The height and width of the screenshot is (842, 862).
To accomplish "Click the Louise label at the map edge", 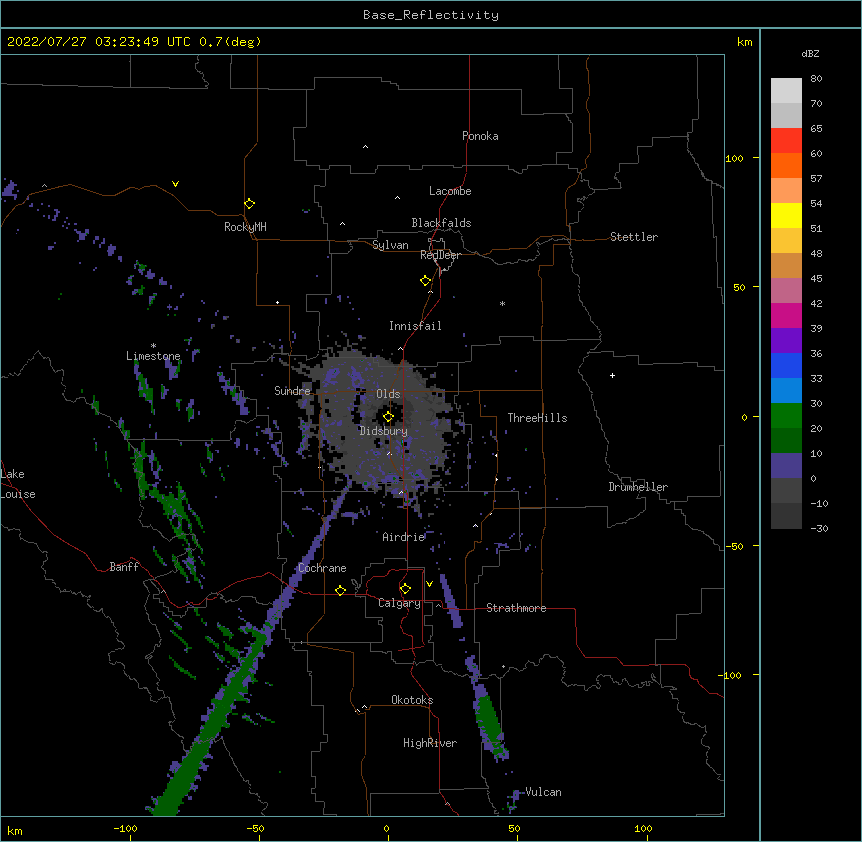I will coord(18,494).
